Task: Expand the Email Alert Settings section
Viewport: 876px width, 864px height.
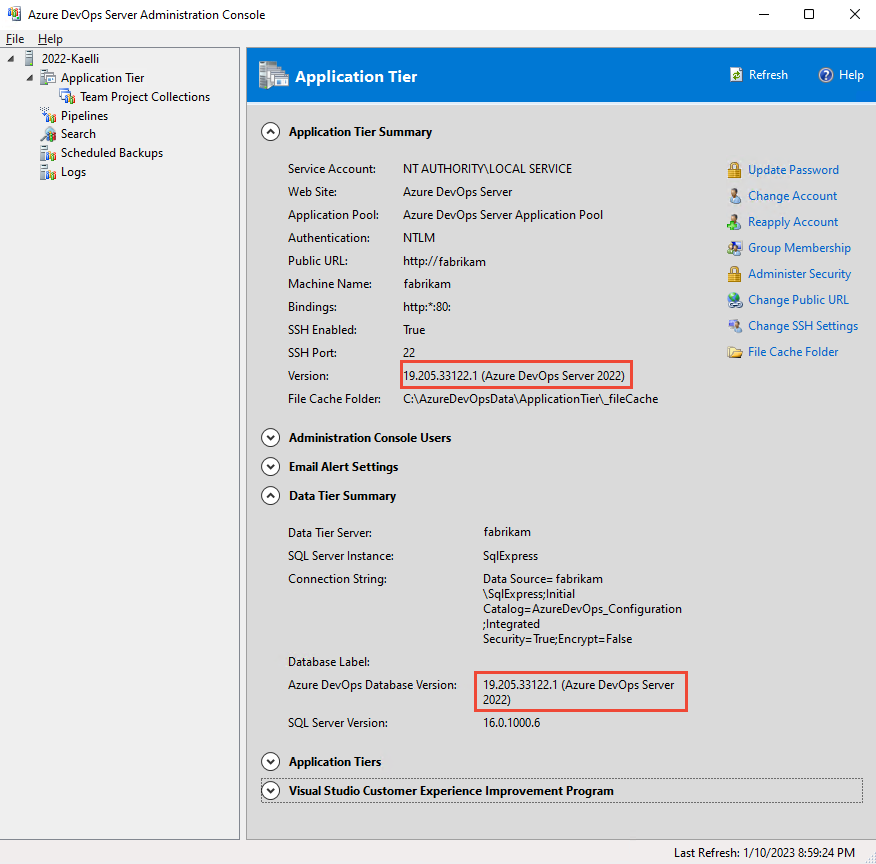Action: click(270, 466)
